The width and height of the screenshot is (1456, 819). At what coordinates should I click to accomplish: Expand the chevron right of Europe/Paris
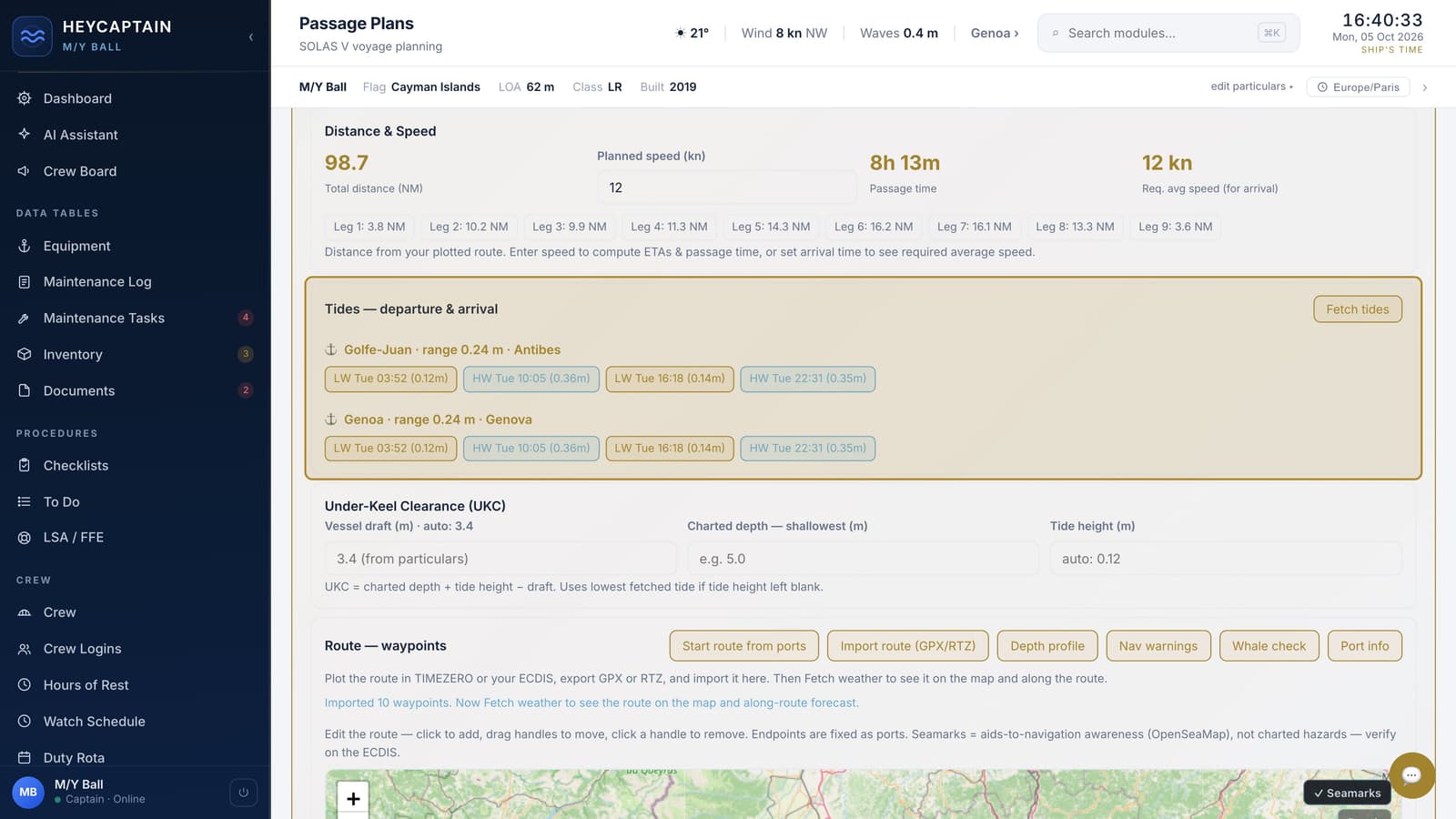pos(1425,87)
